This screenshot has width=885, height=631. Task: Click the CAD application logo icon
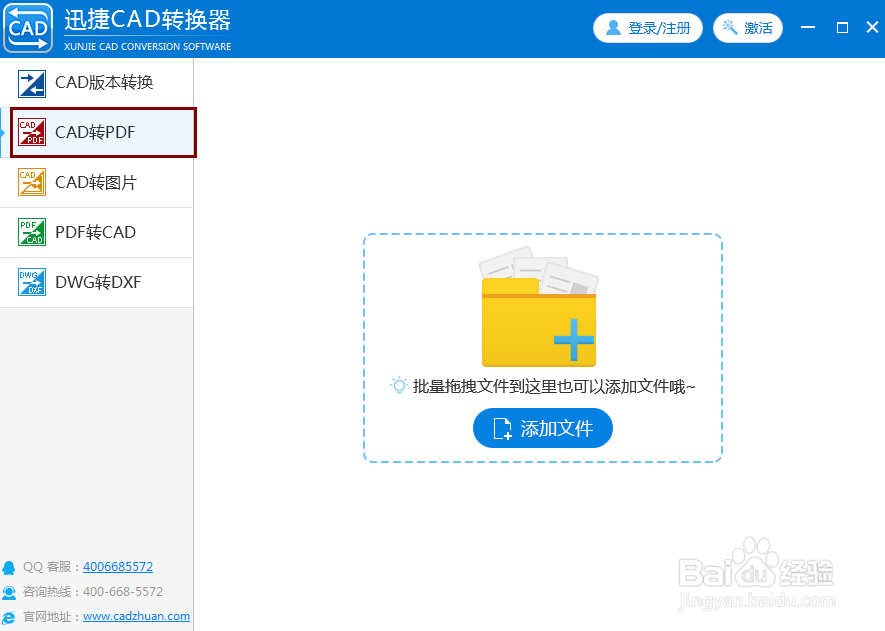click(x=28, y=28)
